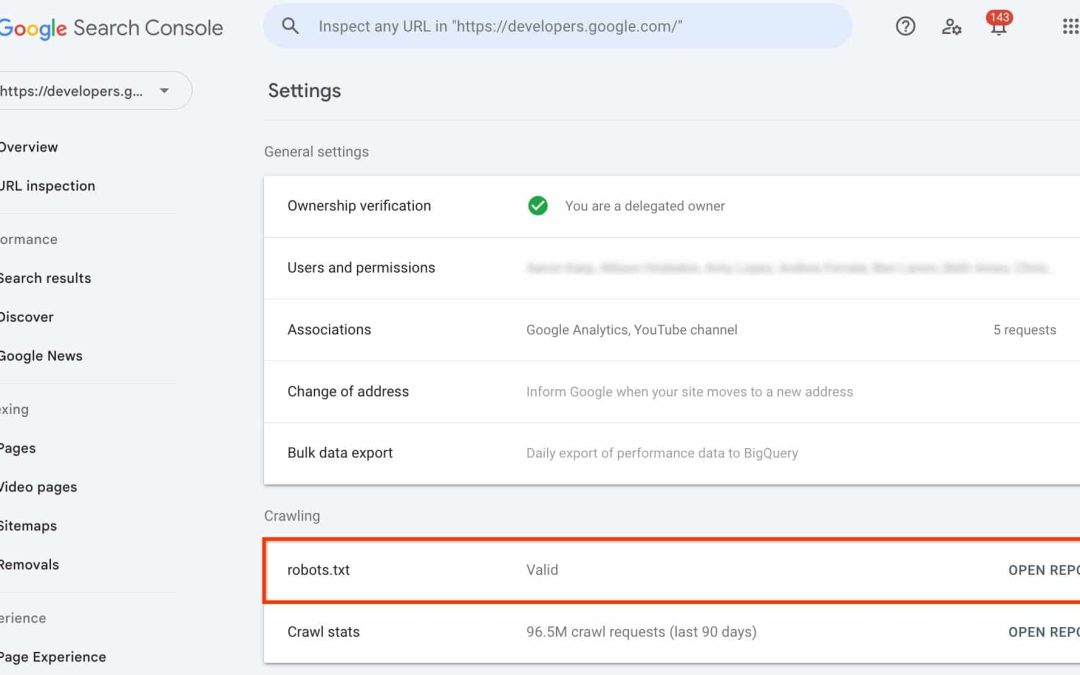The image size is (1080, 675).
Task: Open the notifications bell with 143 badge
Action: tap(998, 24)
